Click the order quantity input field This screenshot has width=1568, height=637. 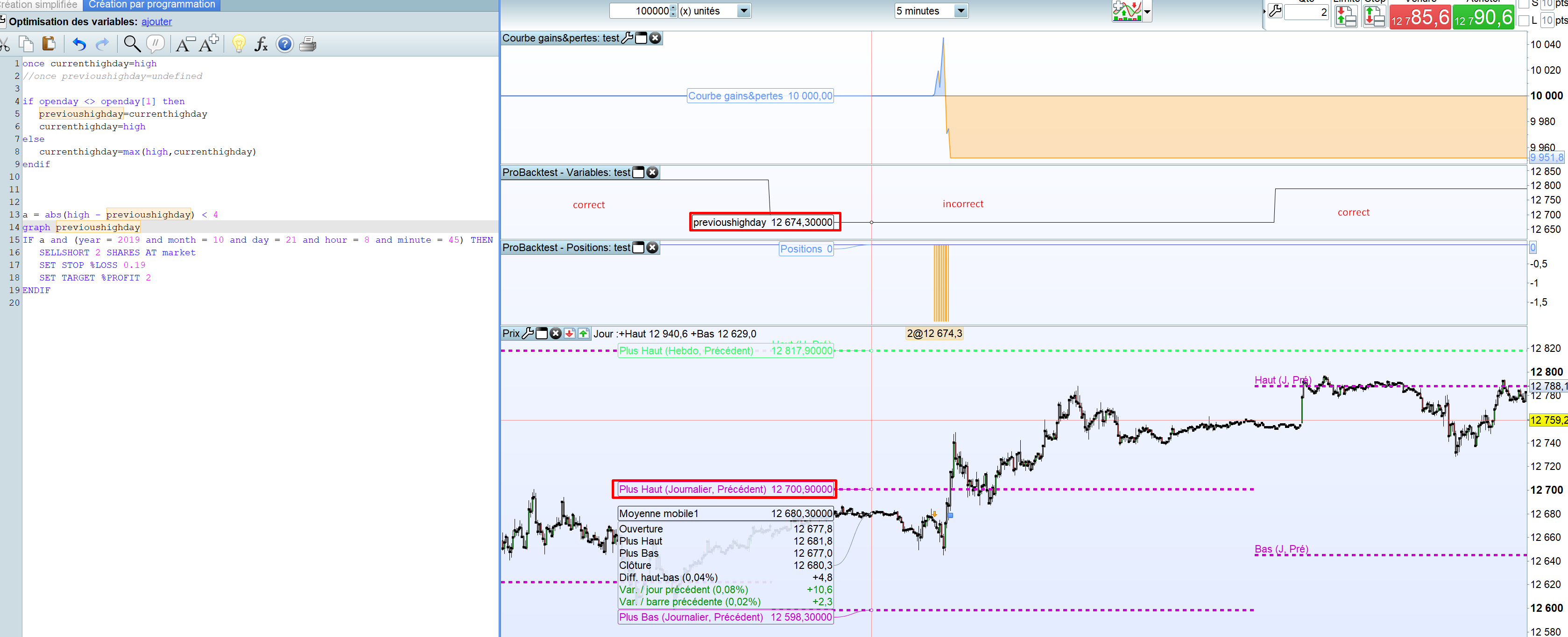click(x=1306, y=12)
